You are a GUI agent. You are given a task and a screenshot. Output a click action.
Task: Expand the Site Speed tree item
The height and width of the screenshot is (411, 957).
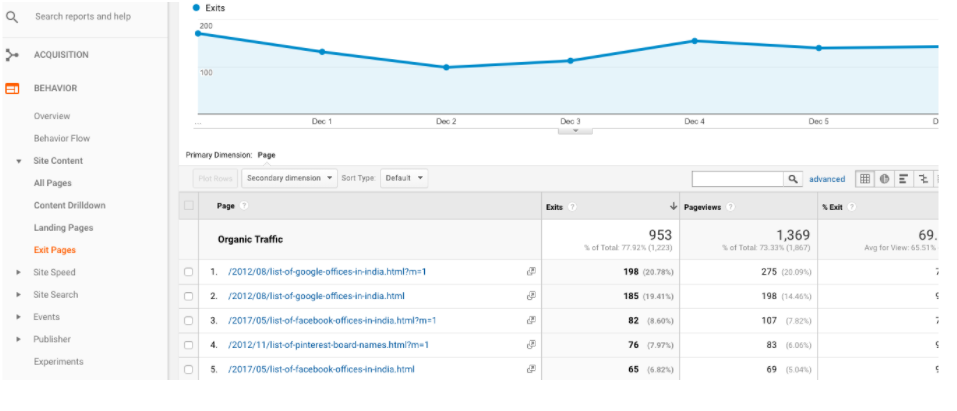coord(19,272)
